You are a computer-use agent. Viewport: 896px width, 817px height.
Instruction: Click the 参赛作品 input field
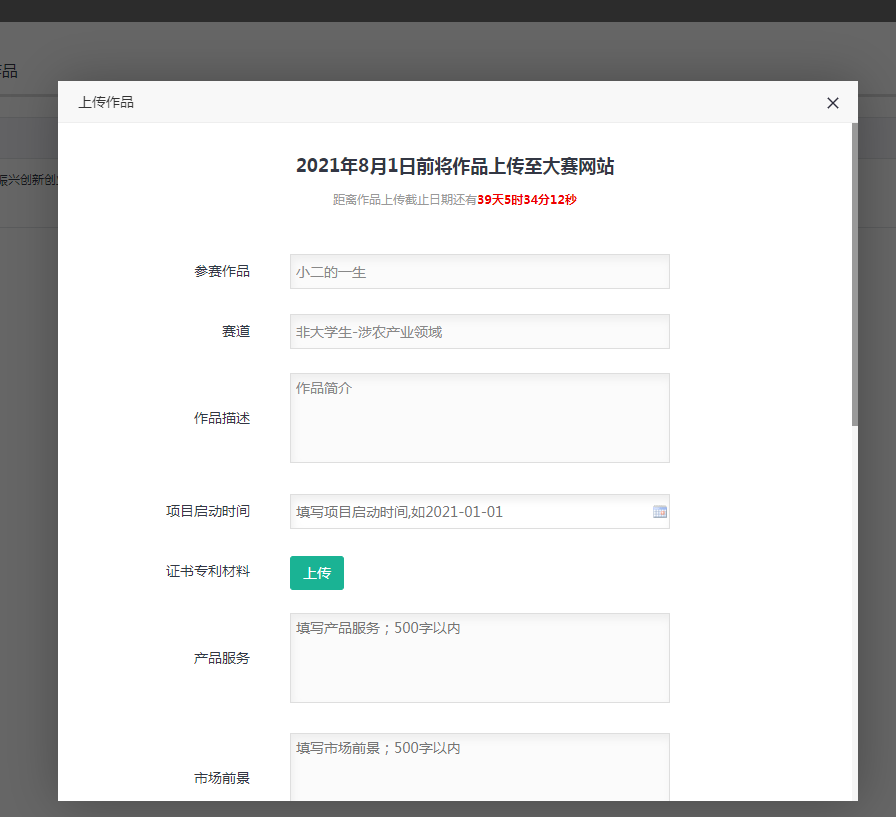pos(479,271)
